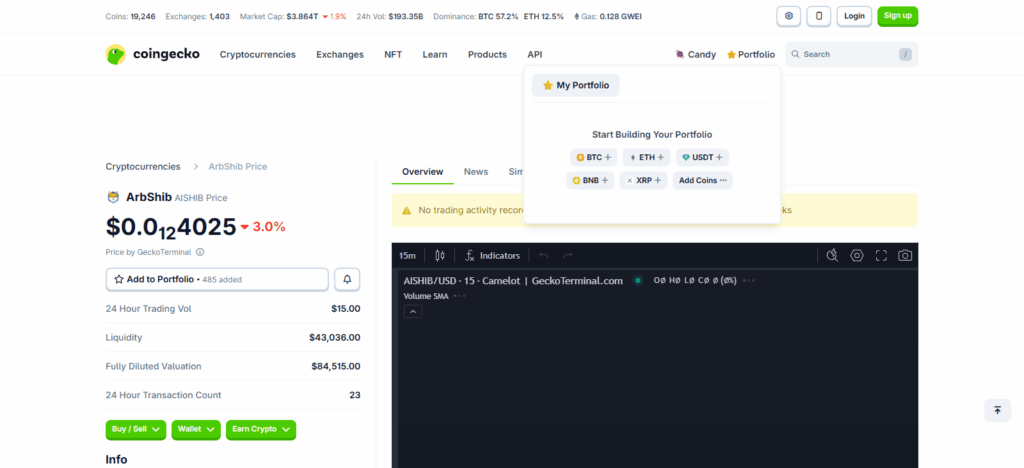The height and width of the screenshot is (468, 1024).
Task: Add BTC to the portfolio
Action: (x=594, y=157)
